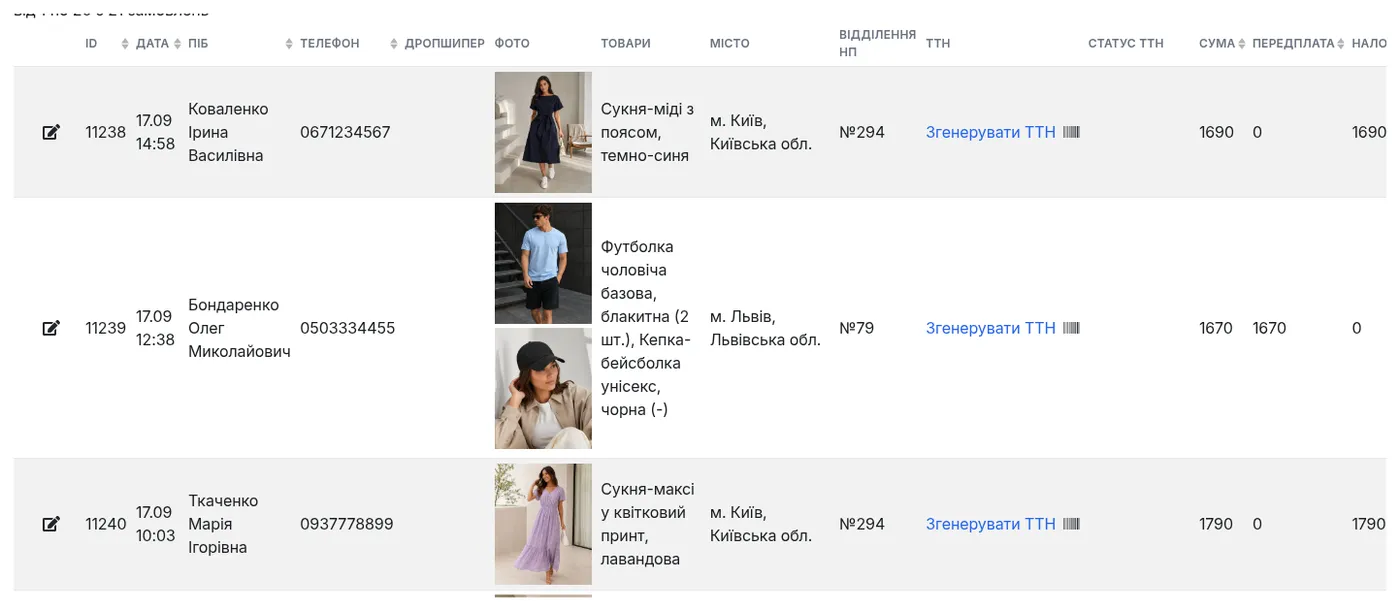Select order ID 11240 cell
Image resolution: width=1400 pixels, height=611 pixels.
106,524
